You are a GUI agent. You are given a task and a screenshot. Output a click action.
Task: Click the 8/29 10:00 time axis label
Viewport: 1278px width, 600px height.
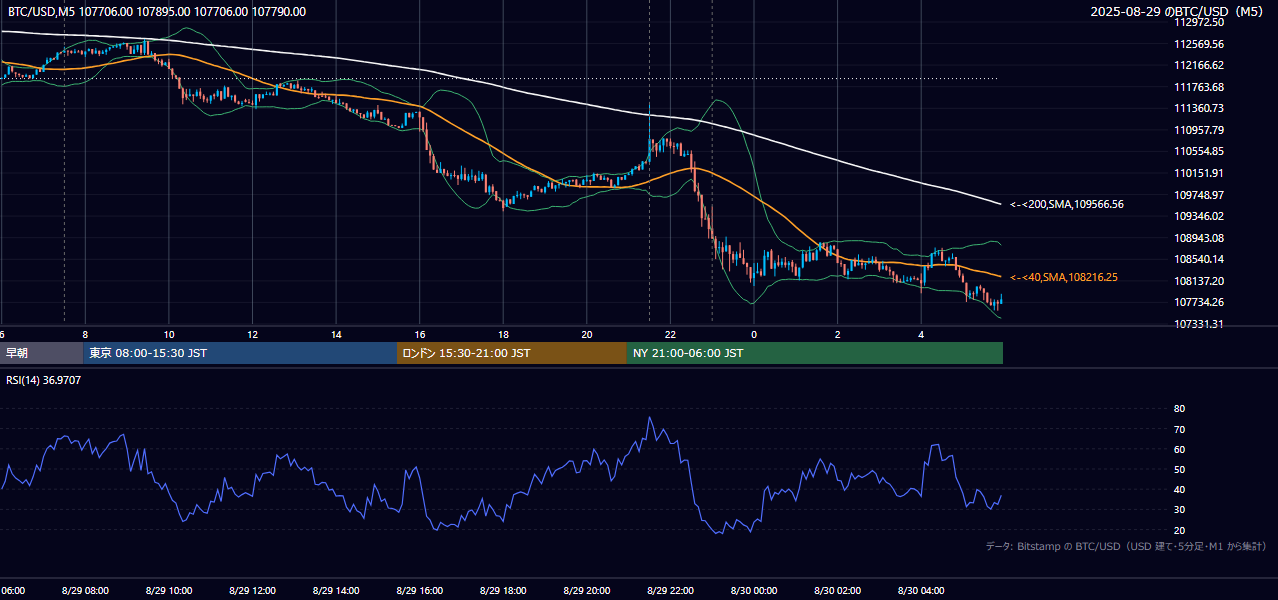168,591
